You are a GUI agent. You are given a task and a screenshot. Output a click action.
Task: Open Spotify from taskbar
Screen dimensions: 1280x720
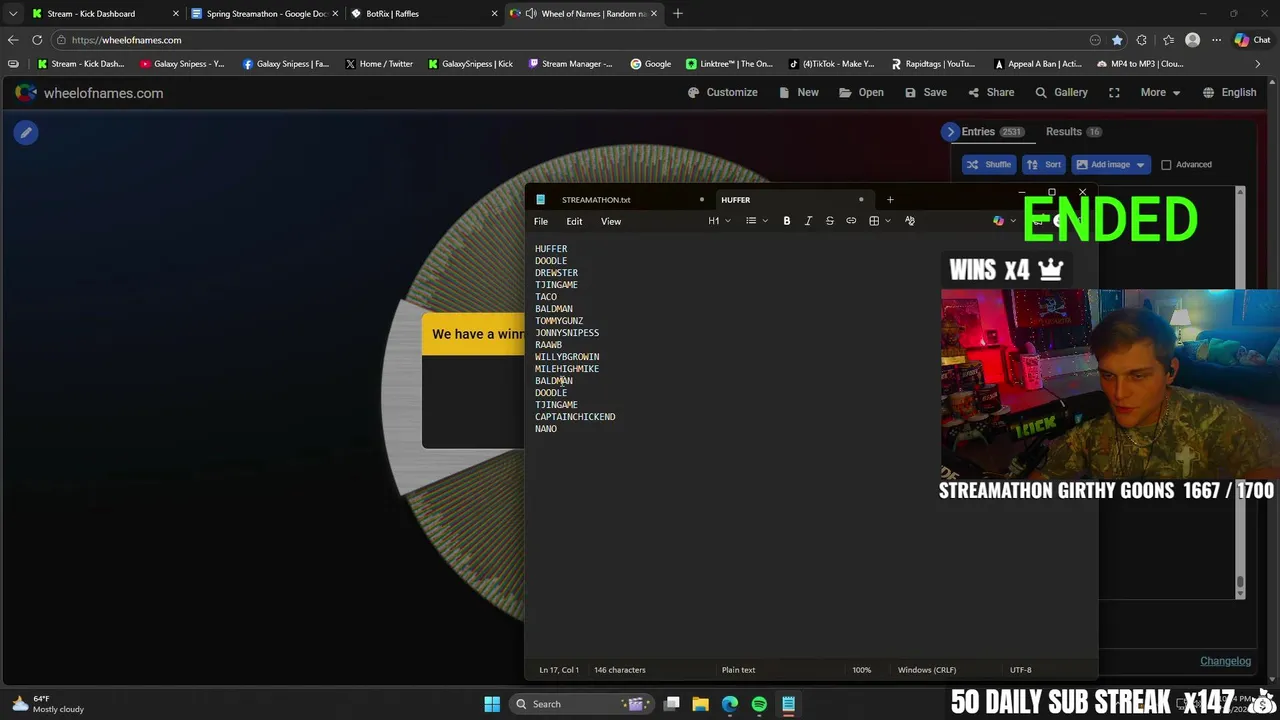[x=759, y=704]
